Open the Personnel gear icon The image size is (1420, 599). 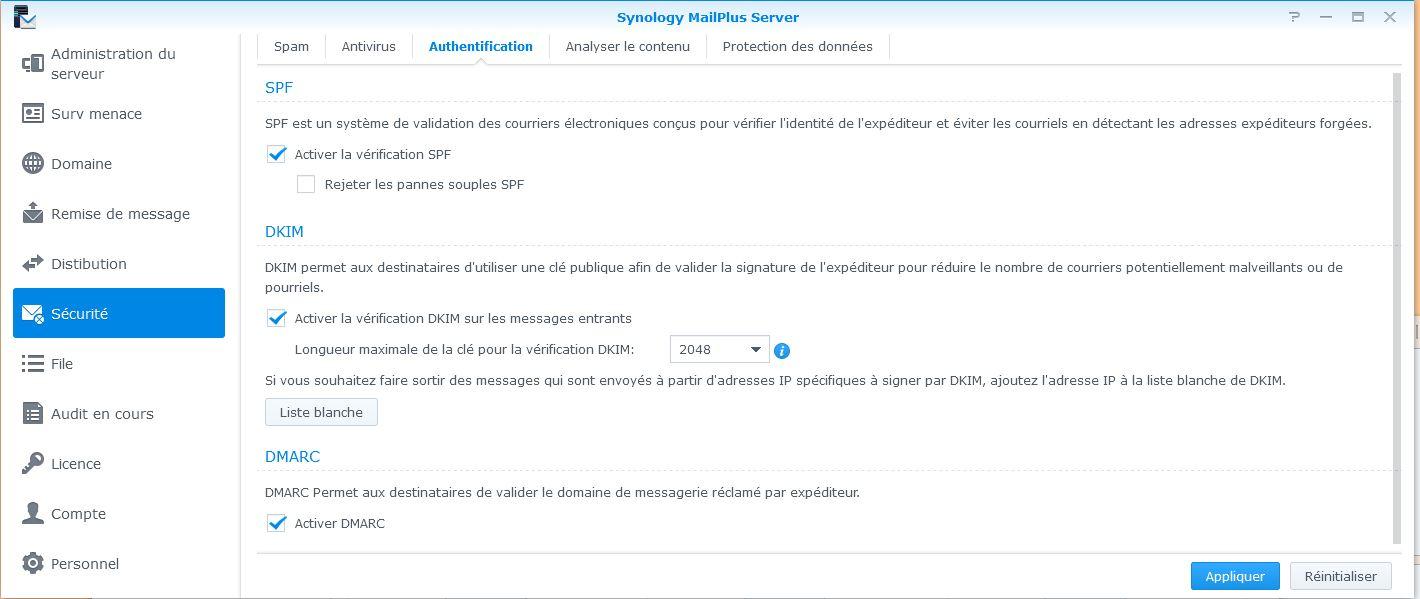[x=33, y=563]
